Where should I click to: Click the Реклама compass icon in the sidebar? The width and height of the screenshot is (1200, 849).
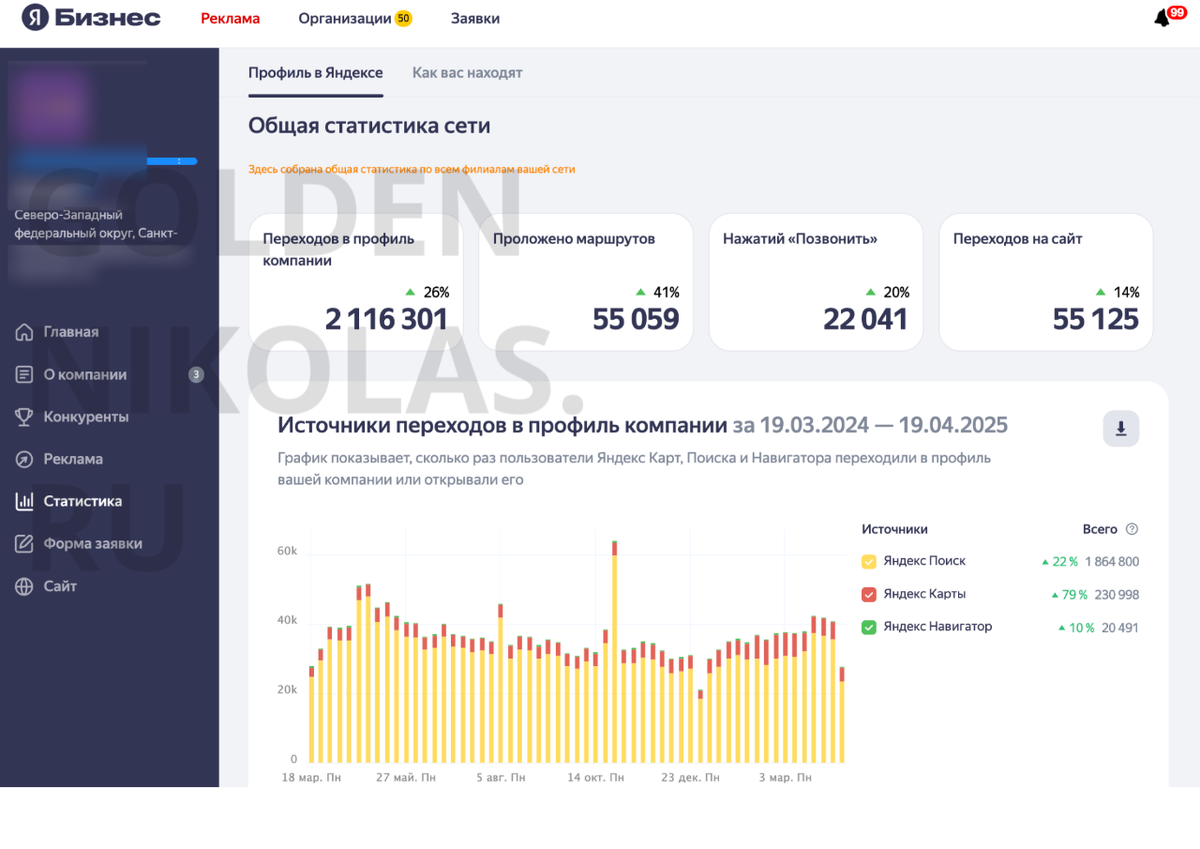(x=24, y=459)
